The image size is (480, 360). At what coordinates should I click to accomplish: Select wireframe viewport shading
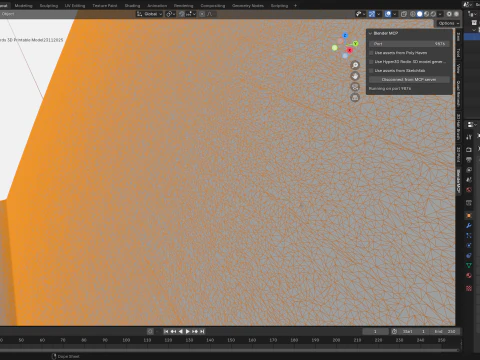(413, 14)
